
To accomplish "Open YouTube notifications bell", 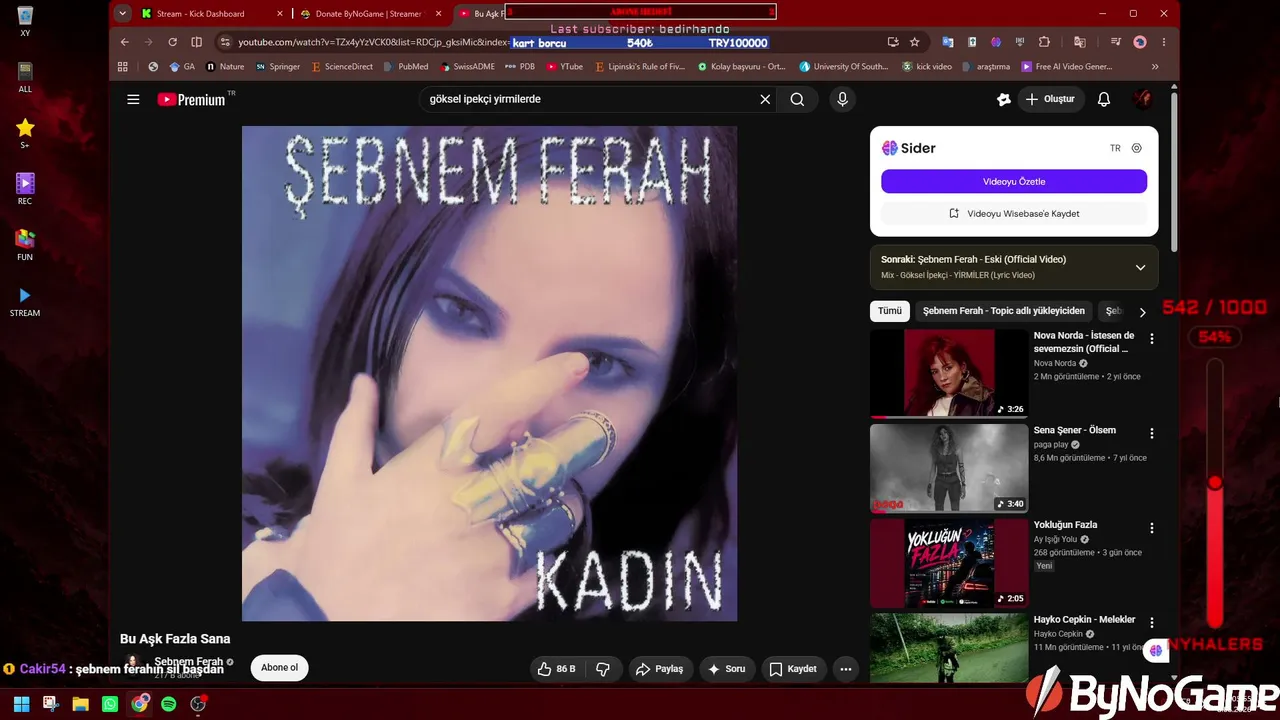I will pos(1104,99).
